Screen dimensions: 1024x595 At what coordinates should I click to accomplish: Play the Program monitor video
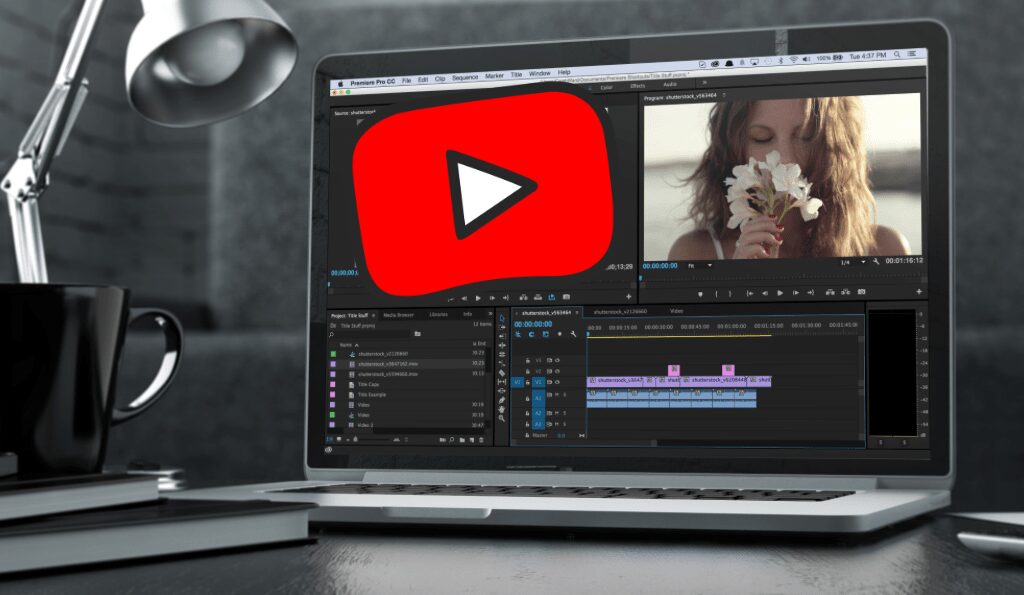780,293
